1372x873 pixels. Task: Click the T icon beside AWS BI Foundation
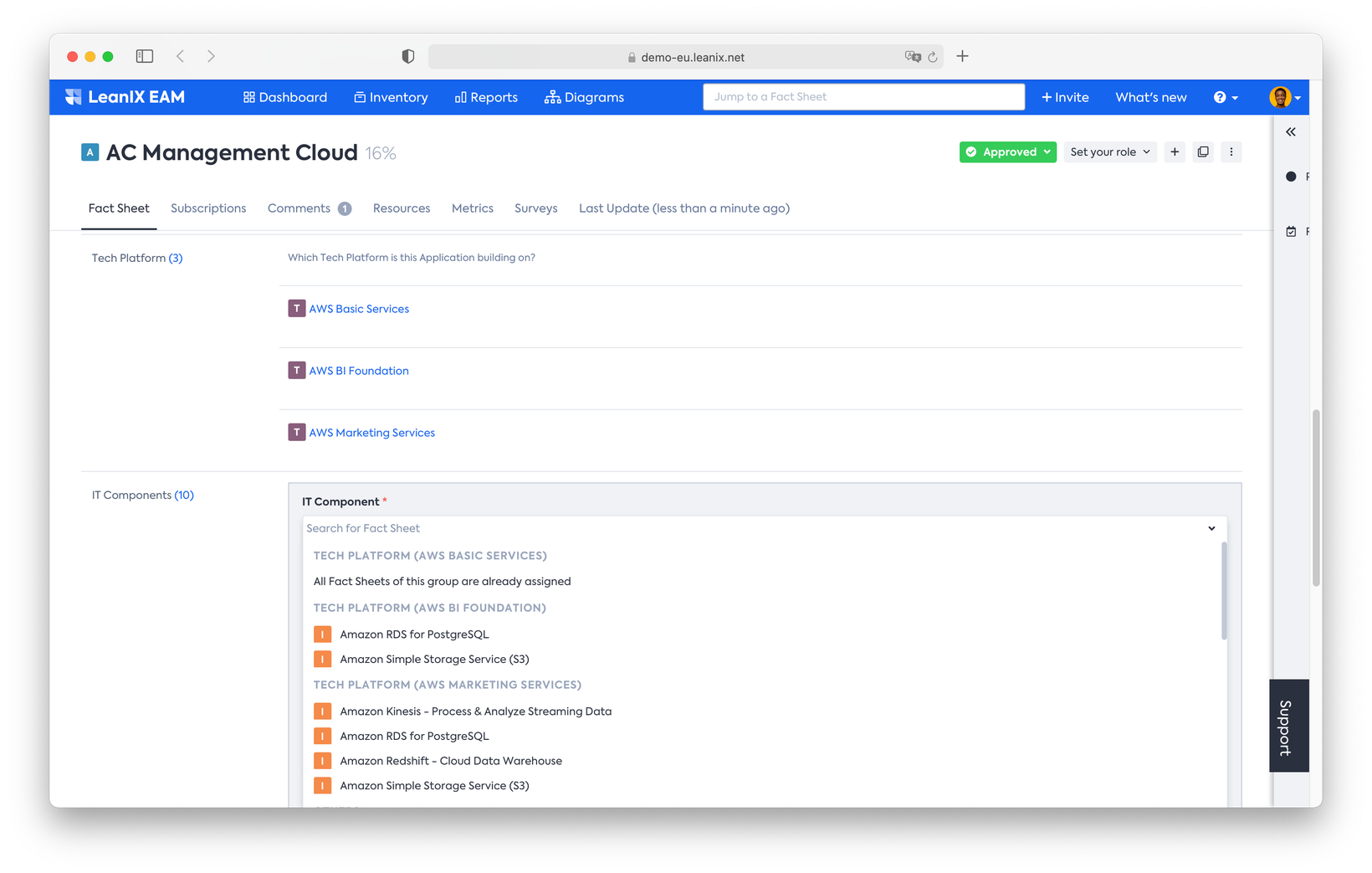pos(297,371)
